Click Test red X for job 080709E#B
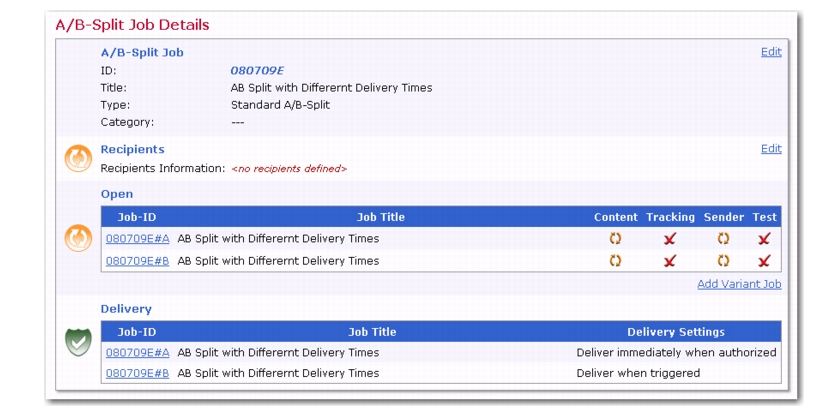 [764, 261]
